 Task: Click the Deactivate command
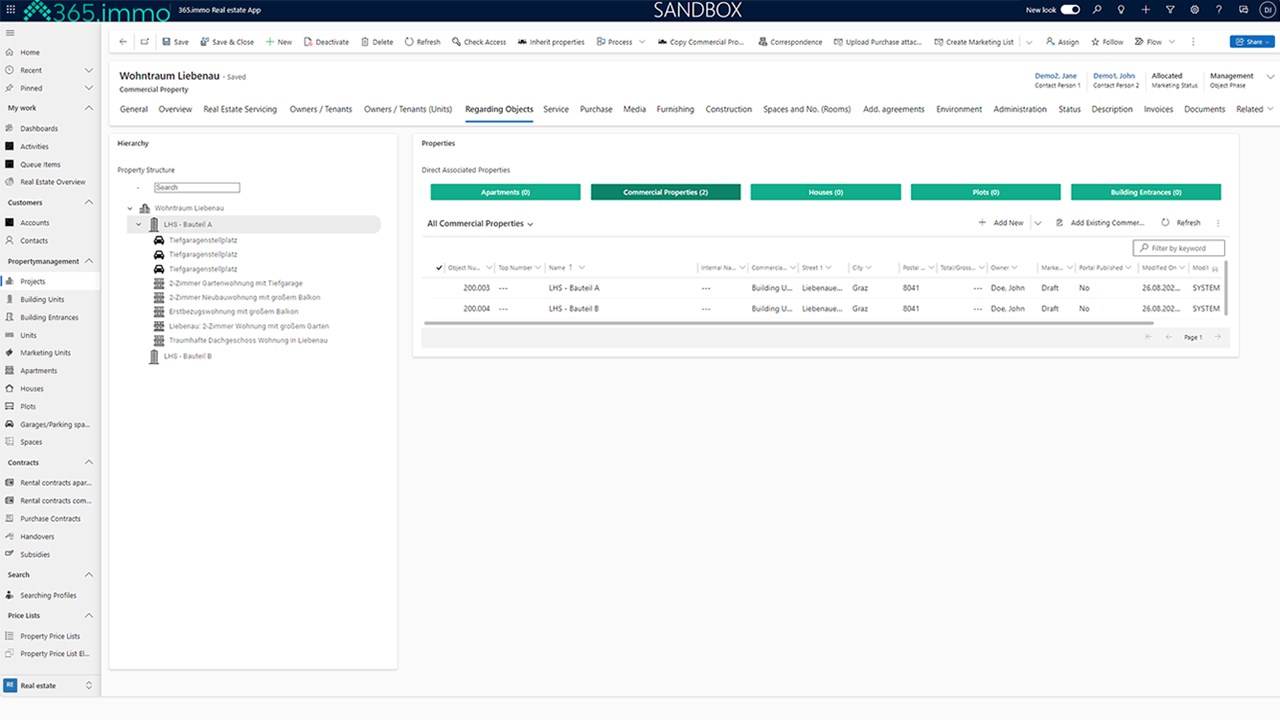coord(326,42)
